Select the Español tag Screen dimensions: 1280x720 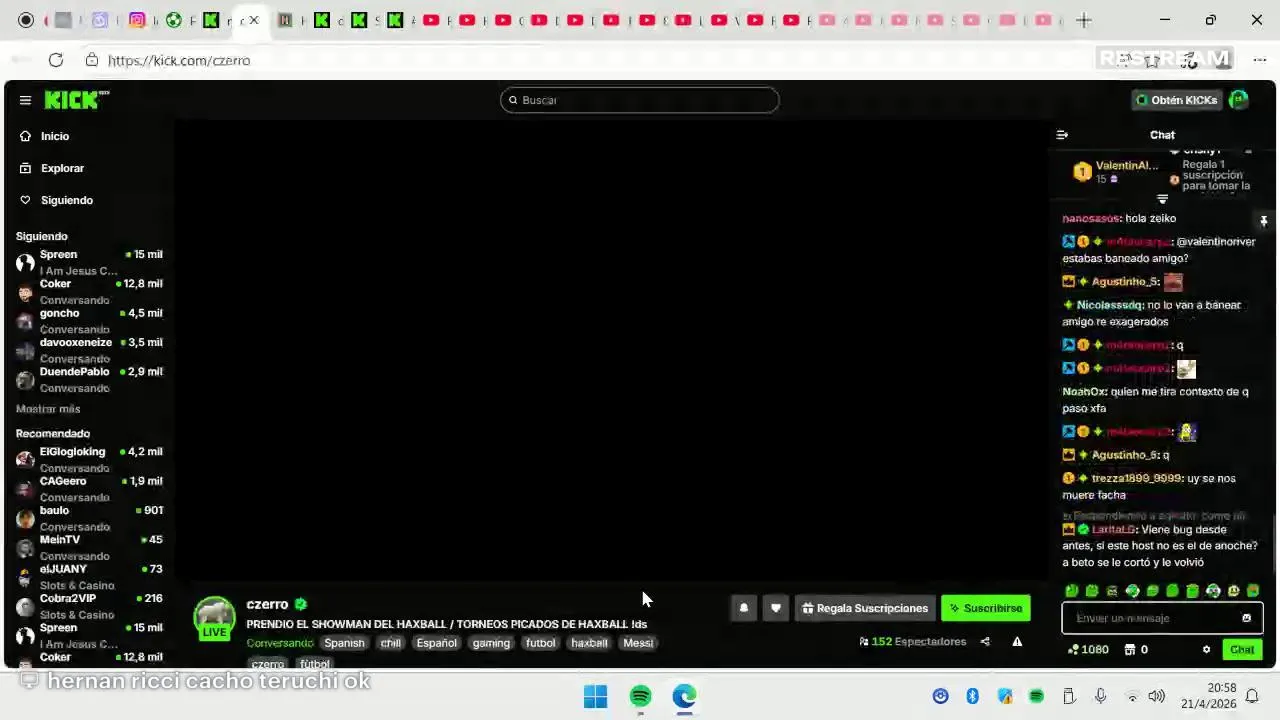436,643
